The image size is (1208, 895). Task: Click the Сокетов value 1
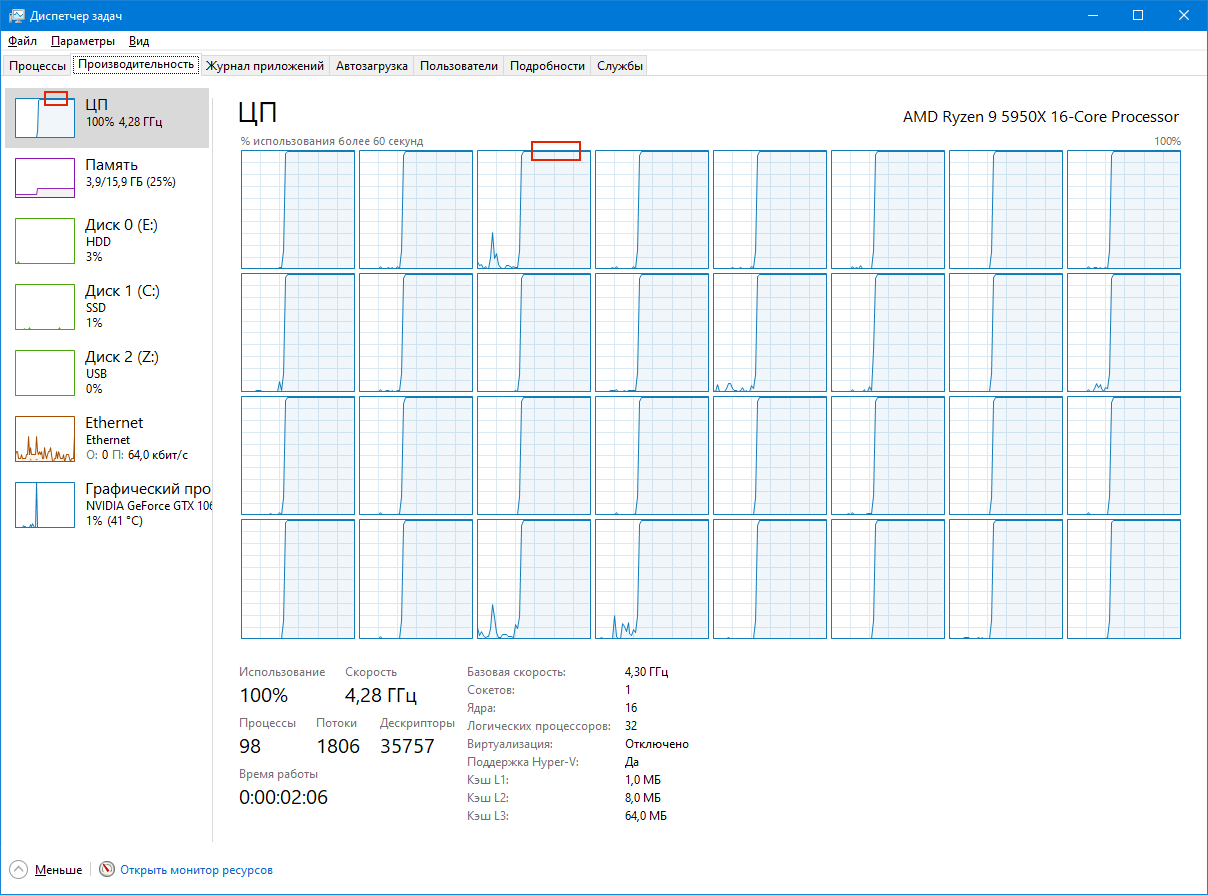pyautogui.click(x=628, y=690)
